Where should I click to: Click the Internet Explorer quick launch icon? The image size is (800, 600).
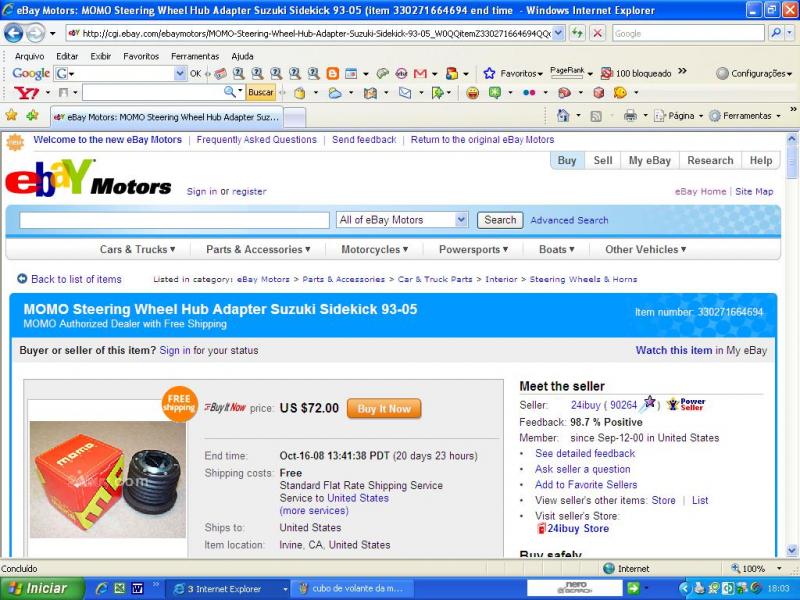click(x=102, y=588)
